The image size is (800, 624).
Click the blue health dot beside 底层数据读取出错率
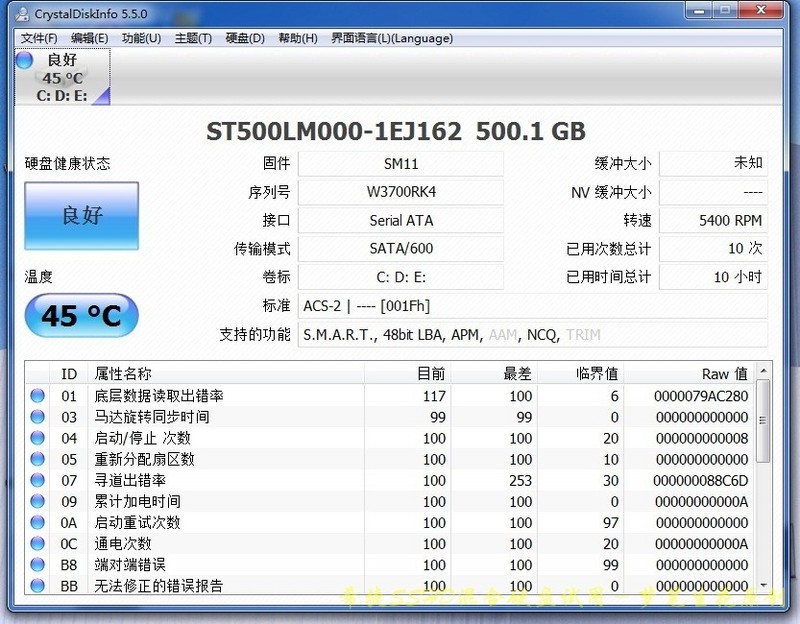[37, 396]
